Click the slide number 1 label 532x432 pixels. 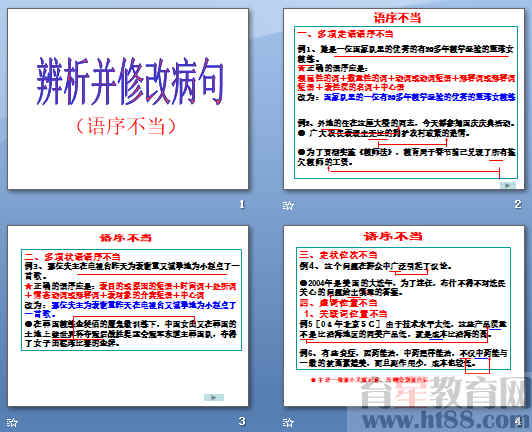click(x=242, y=204)
